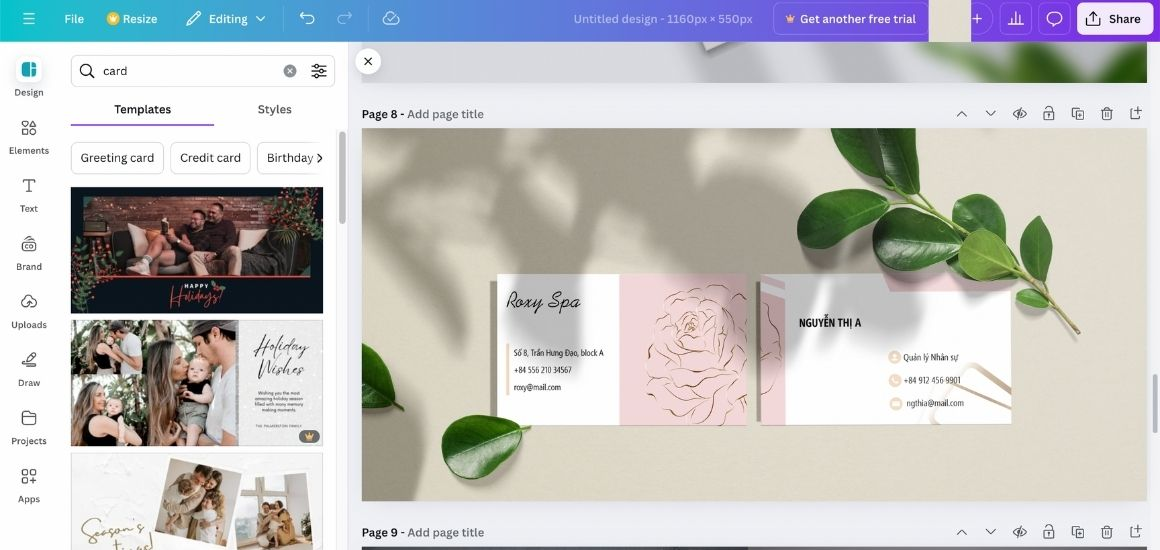Viewport: 1160px width, 550px height.
Task: Click the Undo arrow in the top bar
Action: (x=307, y=19)
